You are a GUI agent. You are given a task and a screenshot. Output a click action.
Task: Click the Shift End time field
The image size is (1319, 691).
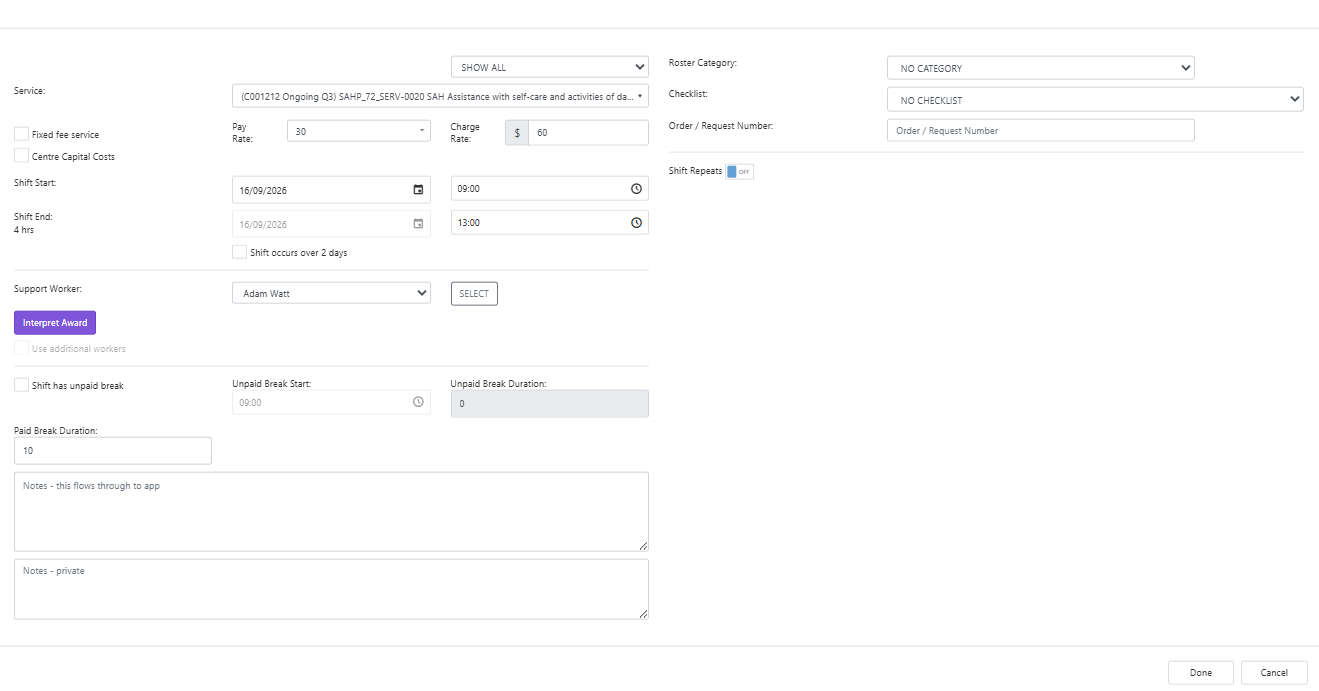coord(550,223)
